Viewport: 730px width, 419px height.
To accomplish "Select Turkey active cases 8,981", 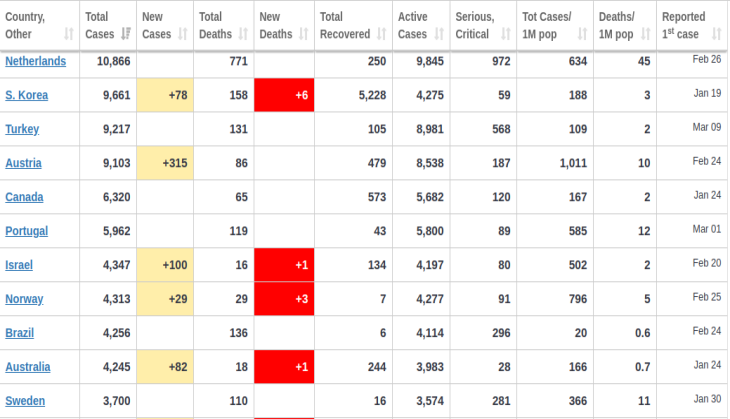I will tap(430, 129).
